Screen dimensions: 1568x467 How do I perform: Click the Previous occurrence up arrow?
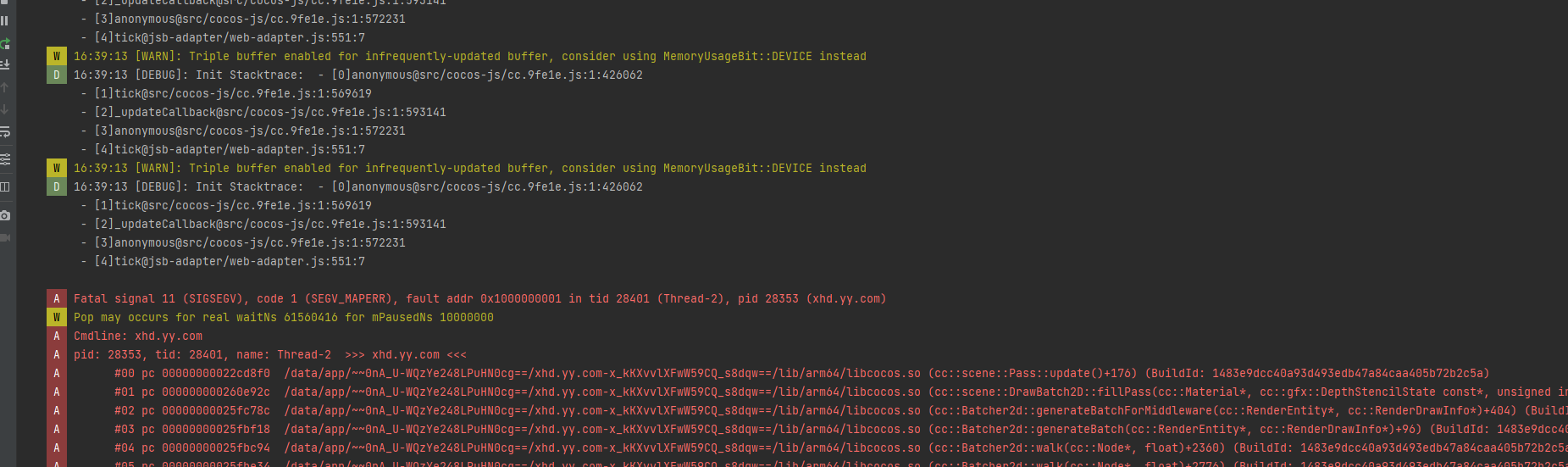5,87
